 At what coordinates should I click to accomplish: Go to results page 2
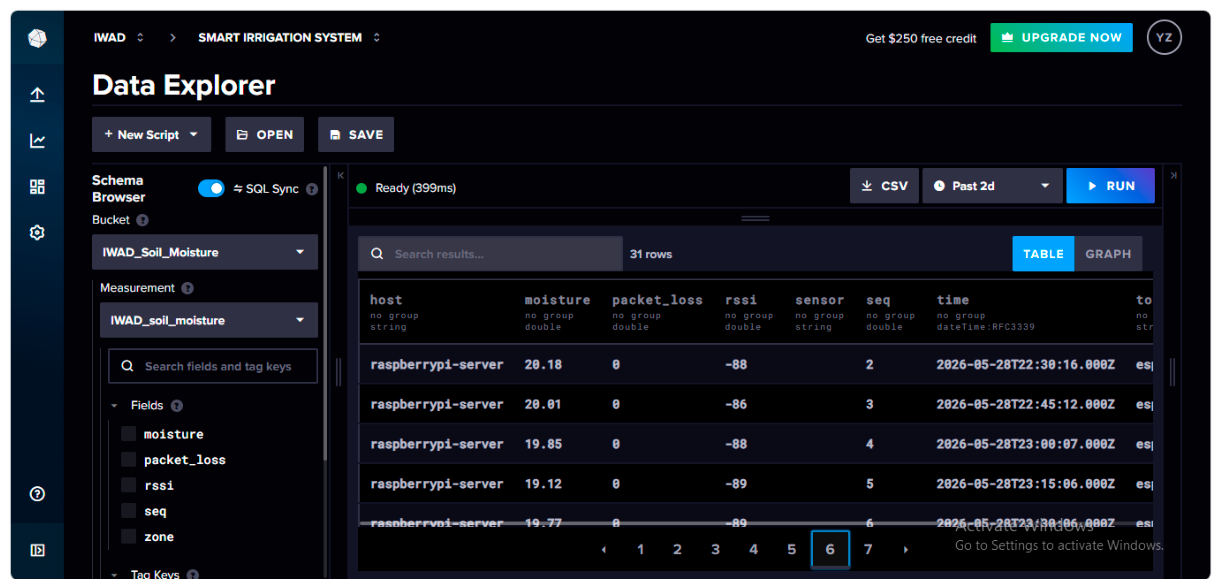point(677,550)
